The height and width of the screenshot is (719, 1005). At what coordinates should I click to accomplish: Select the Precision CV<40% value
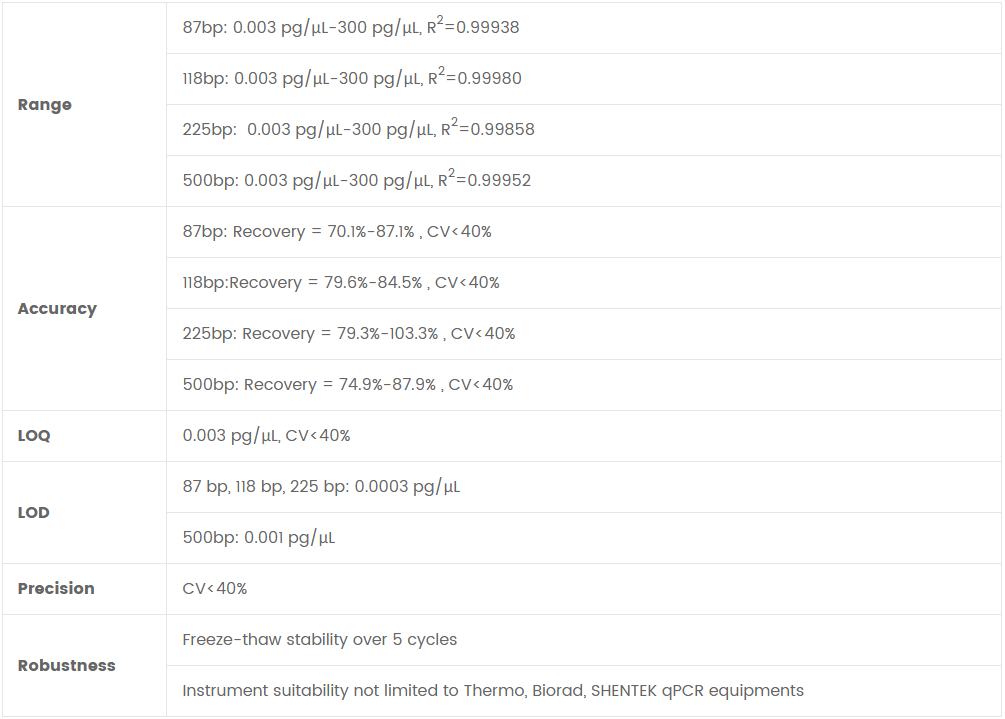point(215,589)
